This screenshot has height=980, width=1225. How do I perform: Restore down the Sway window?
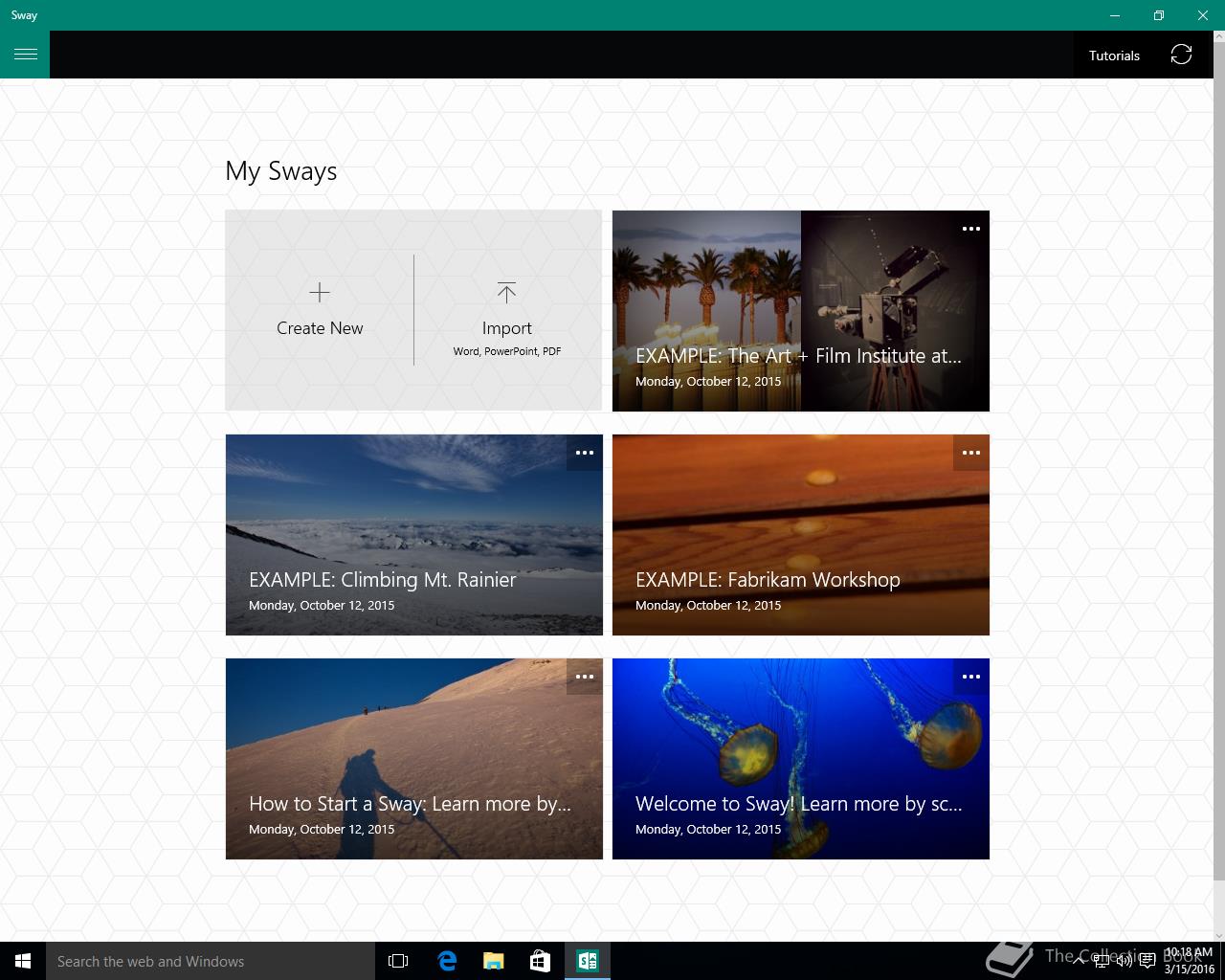pyautogui.click(x=1159, y=15)
